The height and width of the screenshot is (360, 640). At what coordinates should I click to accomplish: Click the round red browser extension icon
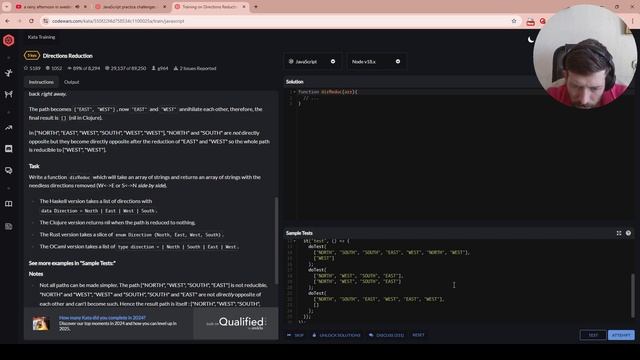pyautogui.click(x=542, y=21)
